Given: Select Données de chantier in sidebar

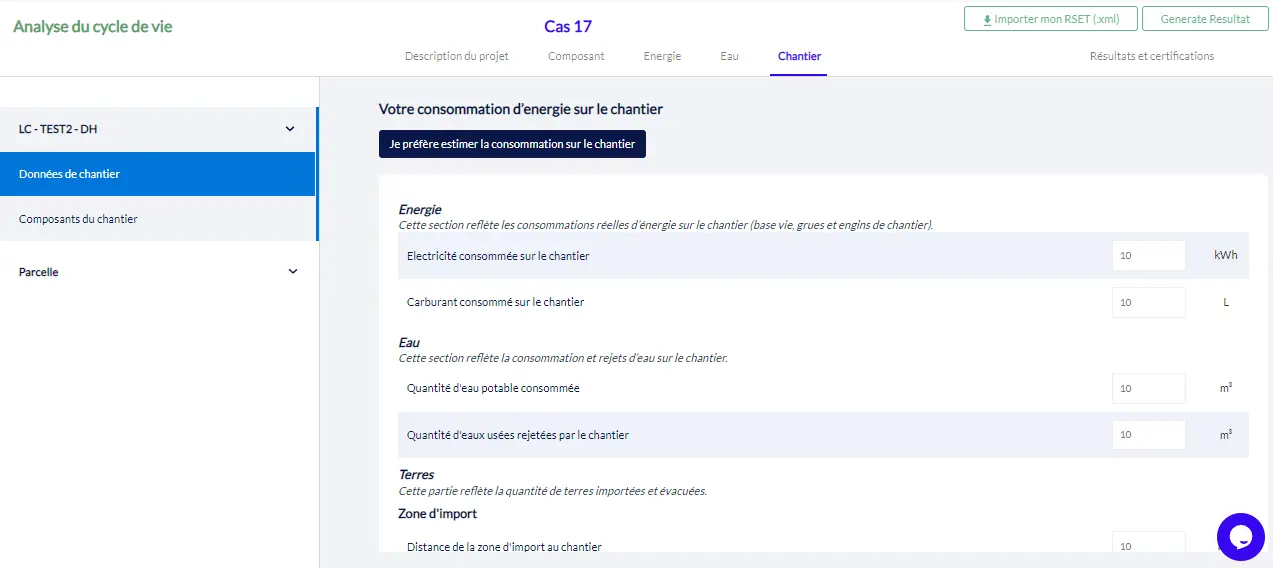Looking at the screenshot, I should (x=158, y=174).
